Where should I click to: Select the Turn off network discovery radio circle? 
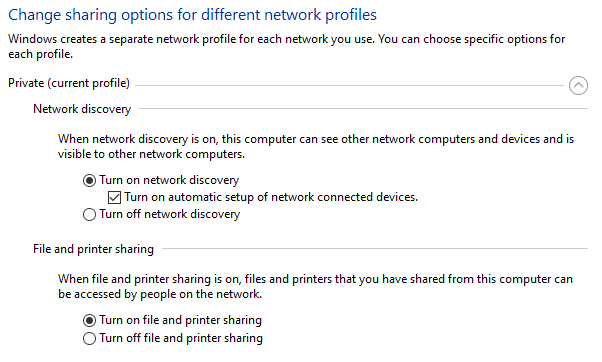coord(89,214)
